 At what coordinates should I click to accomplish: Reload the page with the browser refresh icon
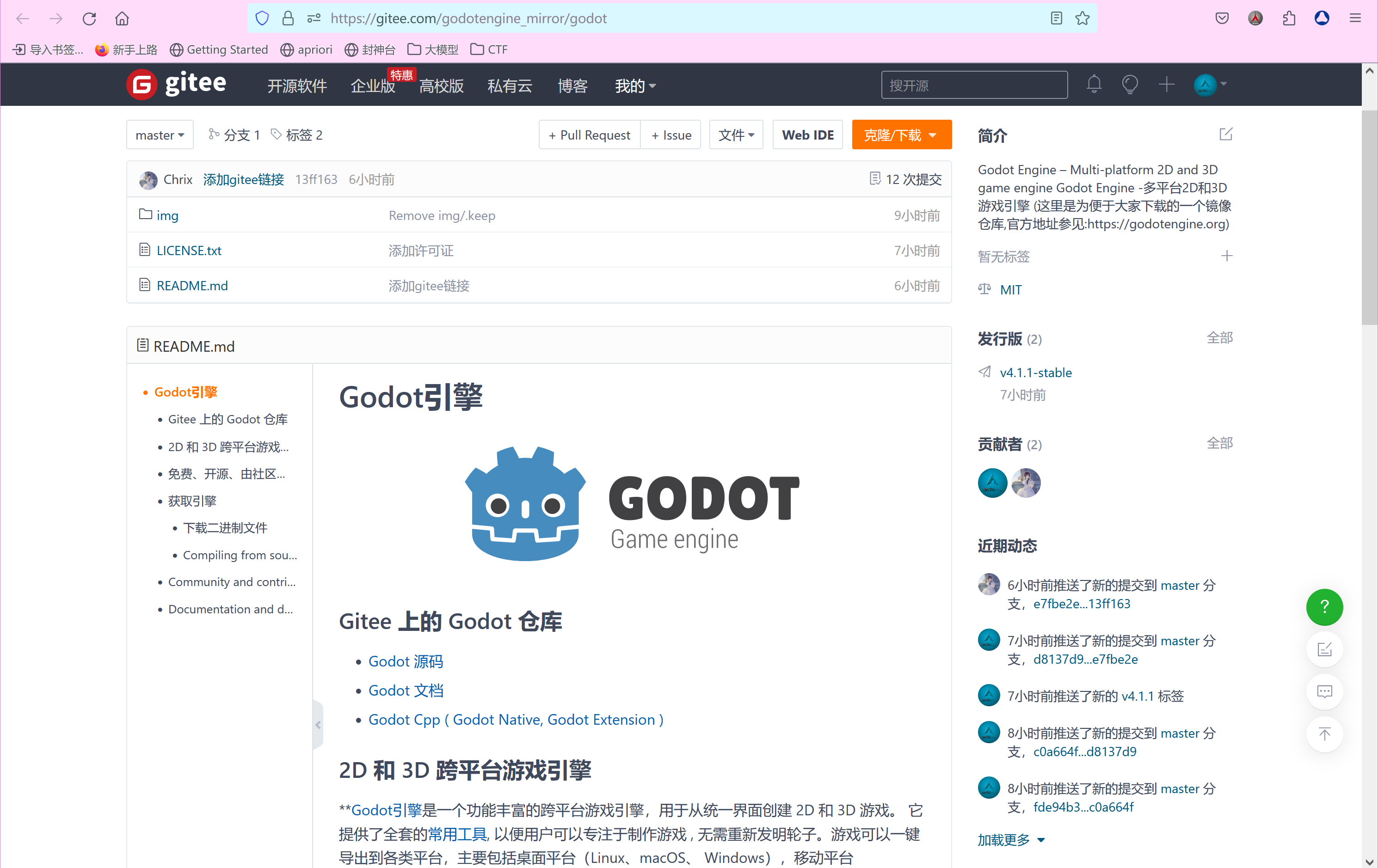pos(89,18)
